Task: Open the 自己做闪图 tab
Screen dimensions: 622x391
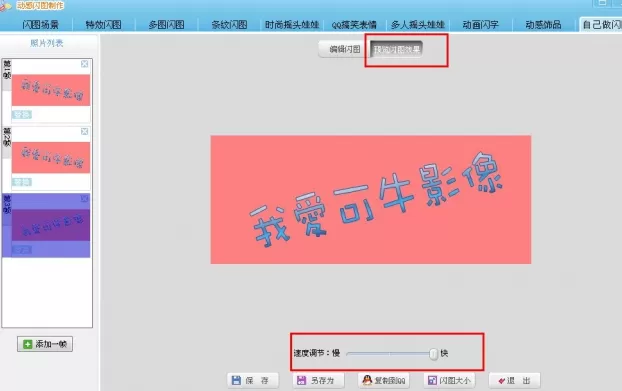Action: [x=601, y=25]
